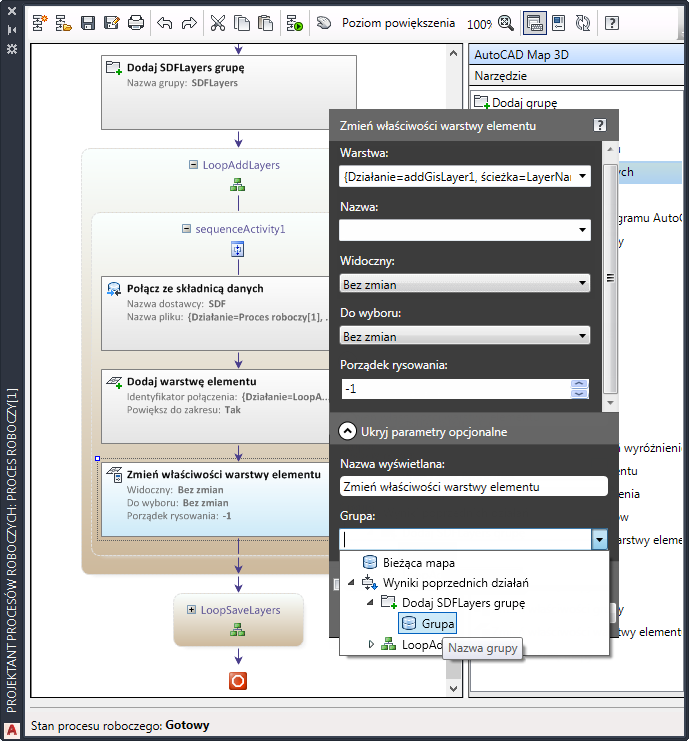Screen dimensions: 689x741
Task: Open help from the toolbar question mark
Action: (x=612, y=23)
